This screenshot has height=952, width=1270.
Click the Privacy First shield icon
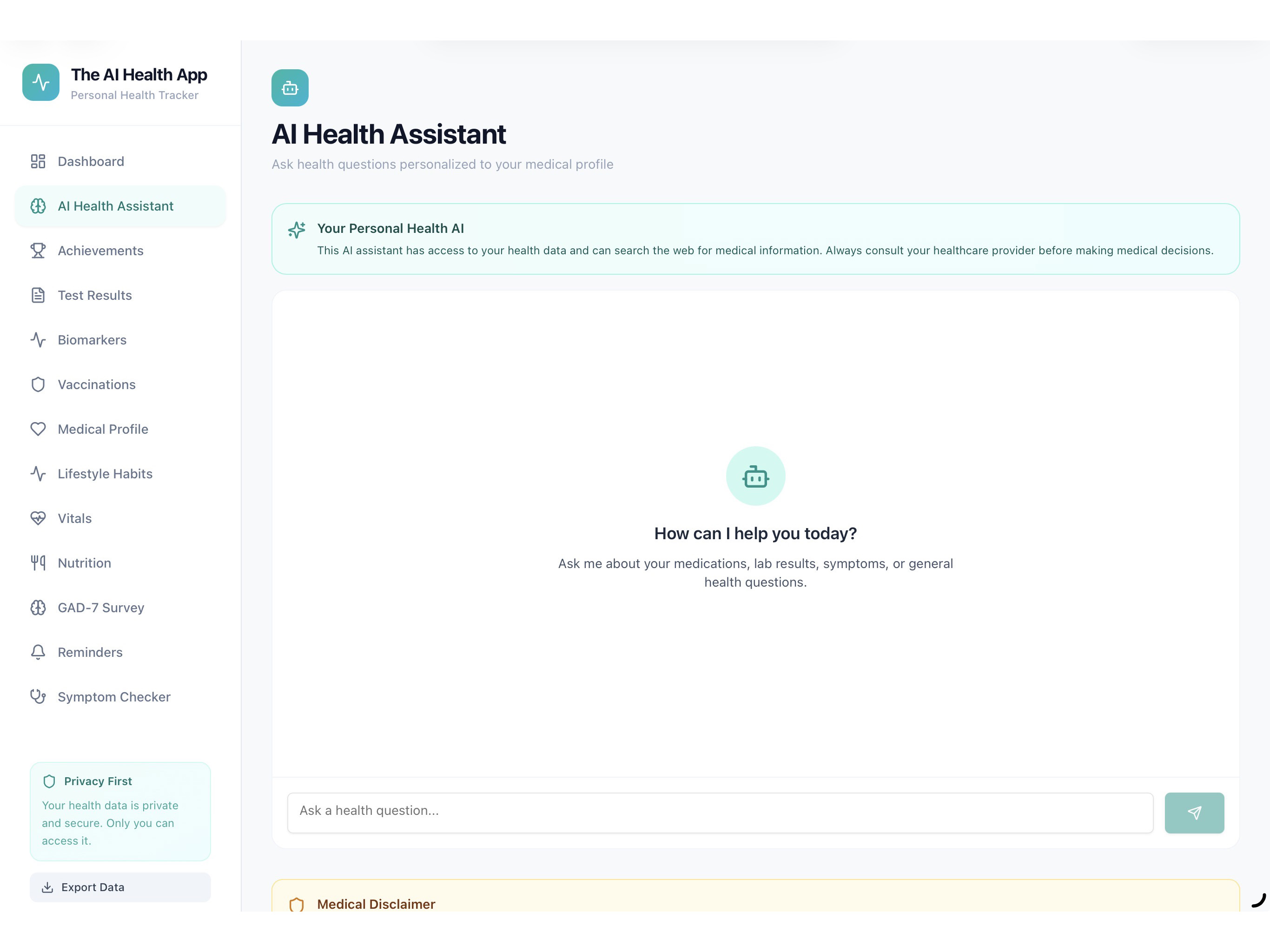click(x=49, y=781)
